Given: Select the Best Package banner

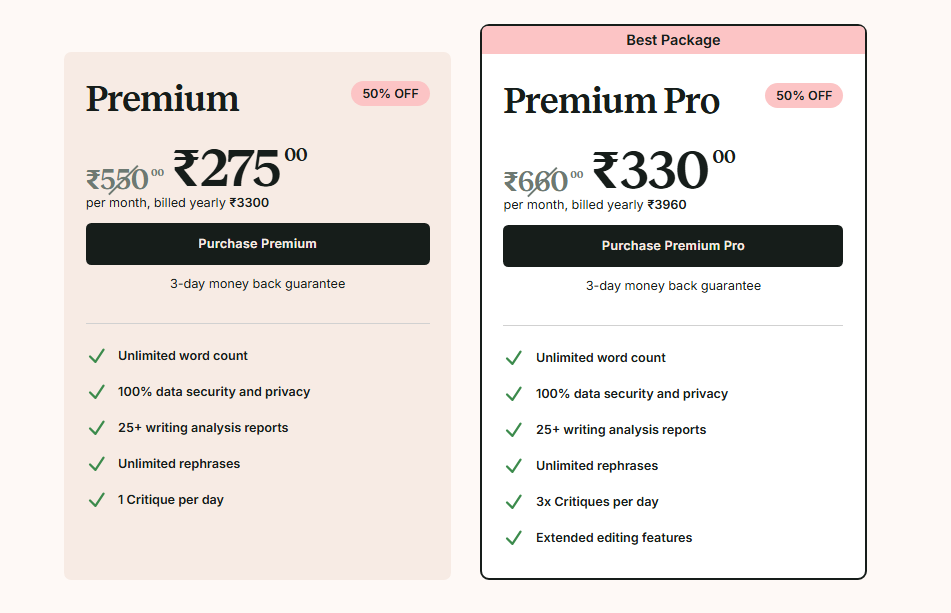Looking at the screenshot, I should pos(673,40).
